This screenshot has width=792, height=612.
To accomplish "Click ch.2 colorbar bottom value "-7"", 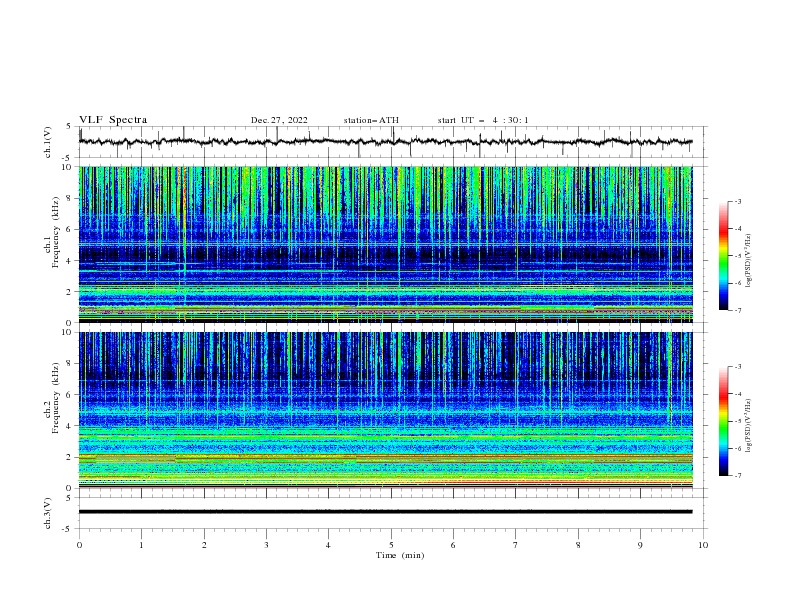I will pos(738,475).
